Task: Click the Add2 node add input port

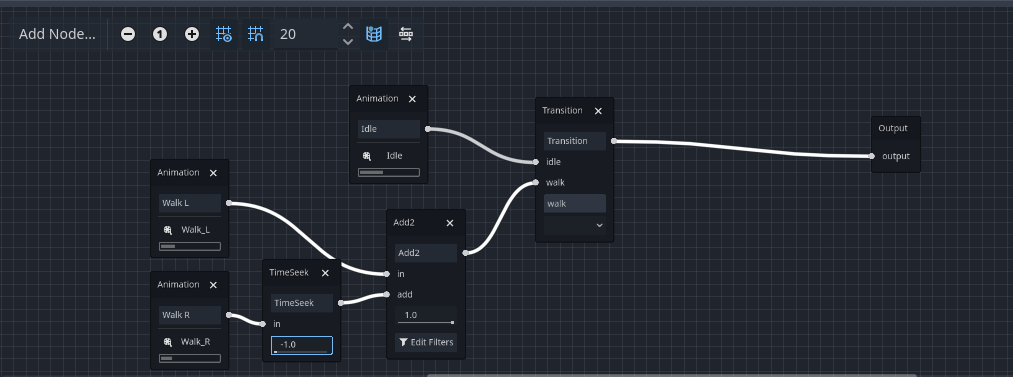Action: (387, 294)
